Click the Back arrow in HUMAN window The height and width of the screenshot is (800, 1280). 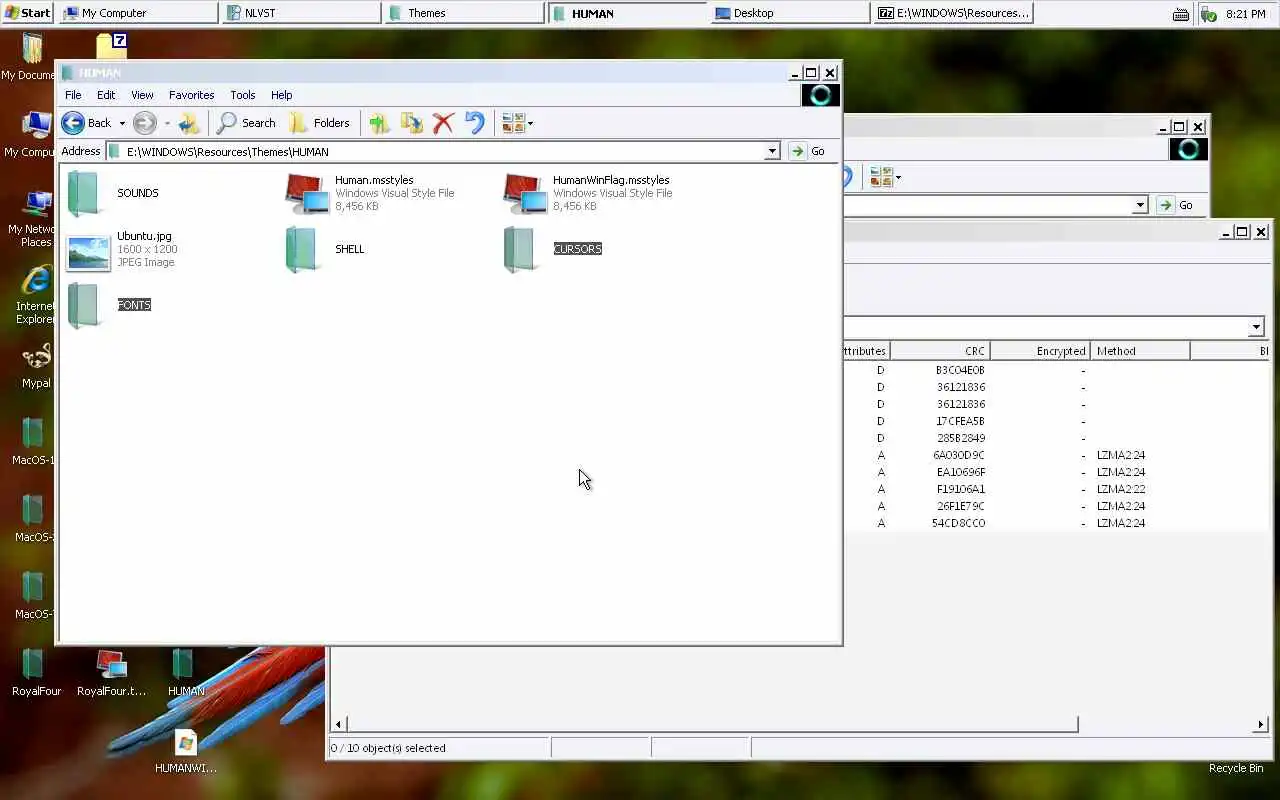click(73, 123)
